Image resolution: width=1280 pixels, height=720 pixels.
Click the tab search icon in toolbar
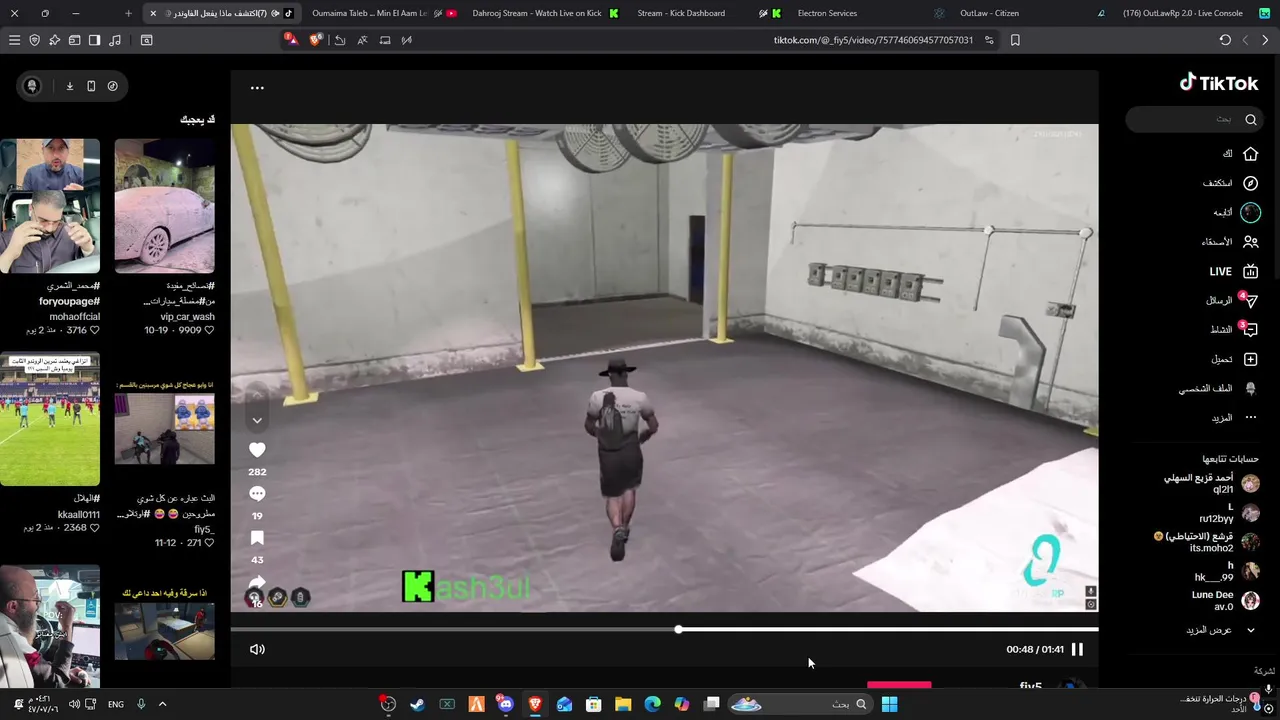pos(147,40)
